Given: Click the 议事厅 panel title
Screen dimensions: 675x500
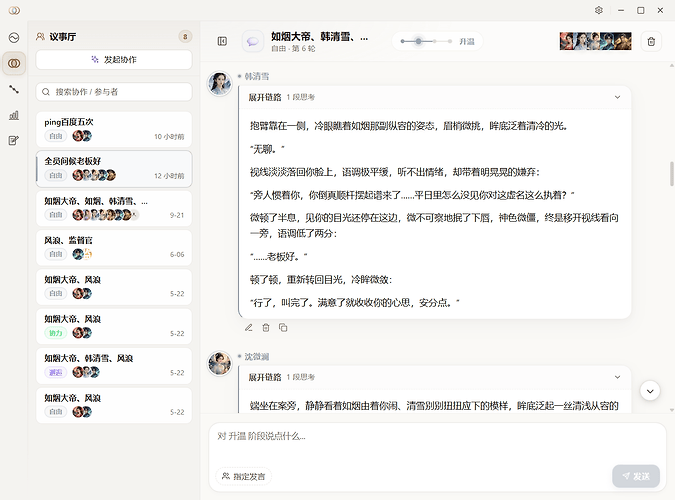Looking at the screenshot, I should tap(62, 37).
